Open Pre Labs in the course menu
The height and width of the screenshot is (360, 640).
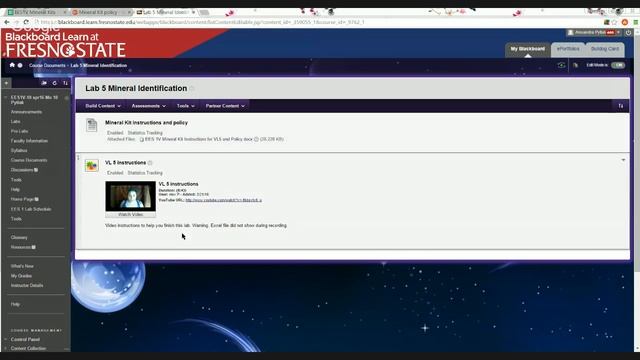[x=19, y=131]
